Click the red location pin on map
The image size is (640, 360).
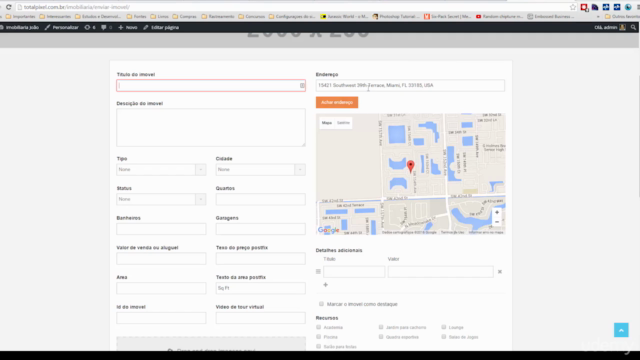pyautogui.click(x=411, y=166)
